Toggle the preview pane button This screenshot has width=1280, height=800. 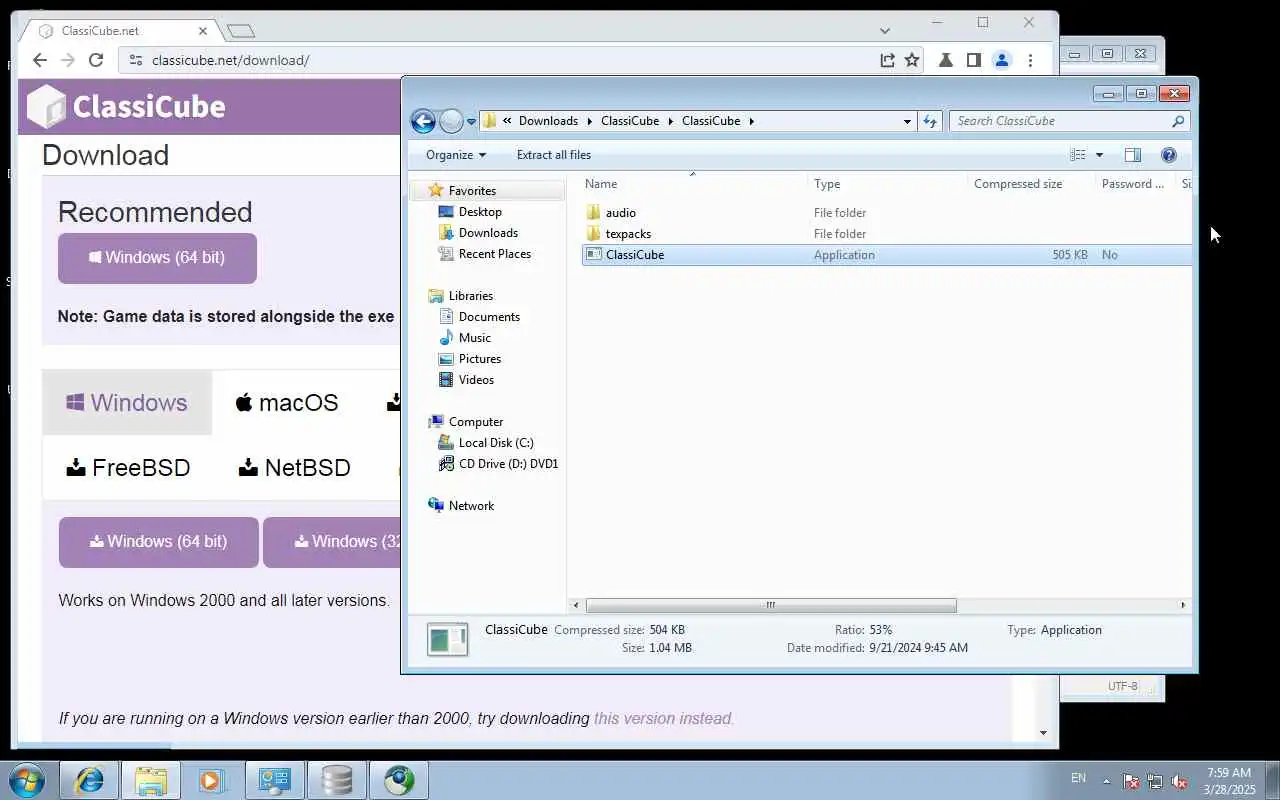[x=1132, y=155]
